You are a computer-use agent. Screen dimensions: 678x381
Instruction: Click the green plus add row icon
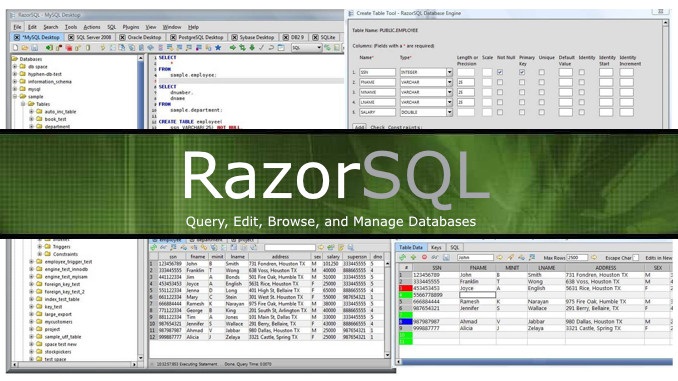413,257
